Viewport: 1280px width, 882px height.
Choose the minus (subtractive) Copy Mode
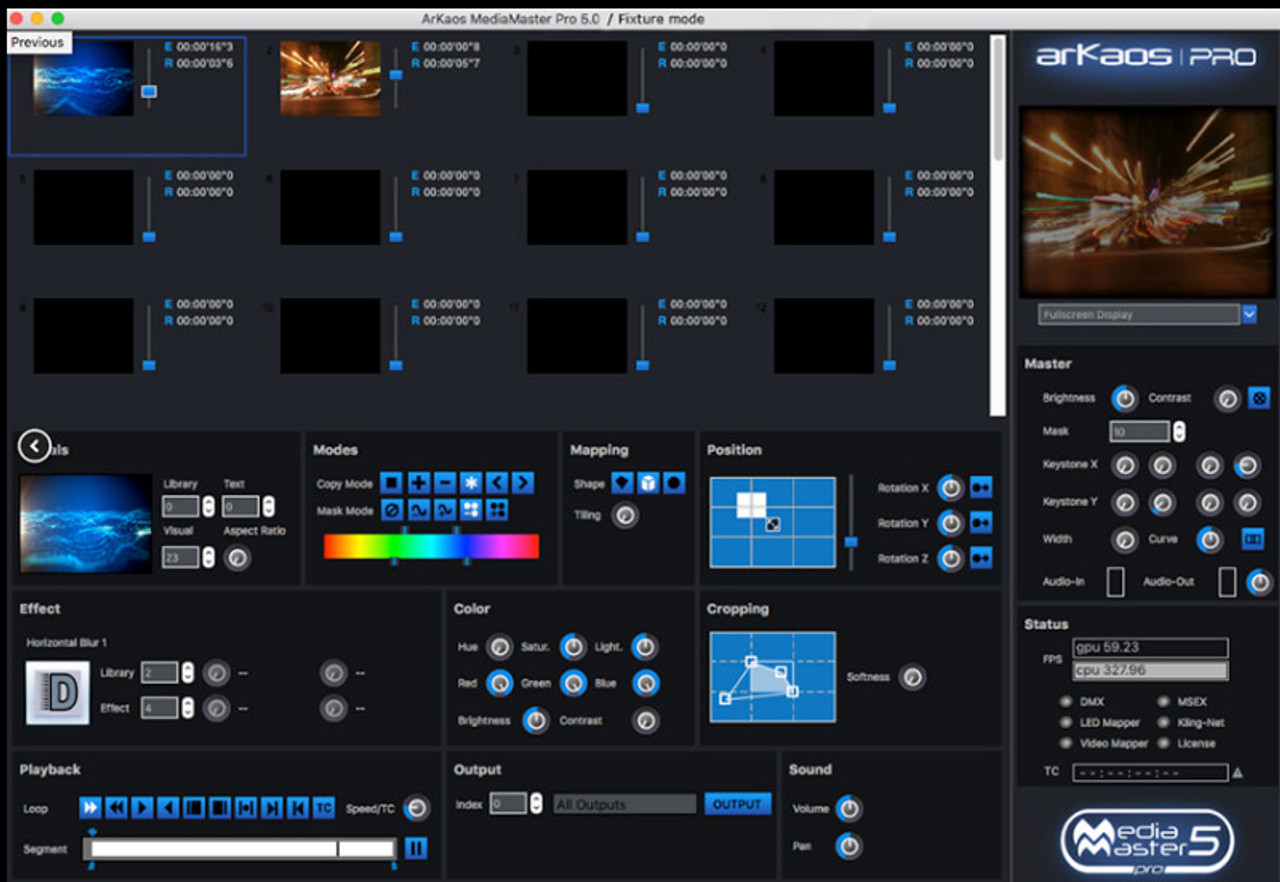click(x=444, y=483)
